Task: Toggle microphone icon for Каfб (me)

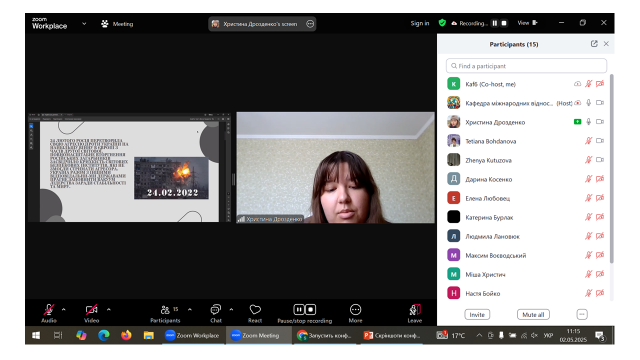Action: pos(588,84)
